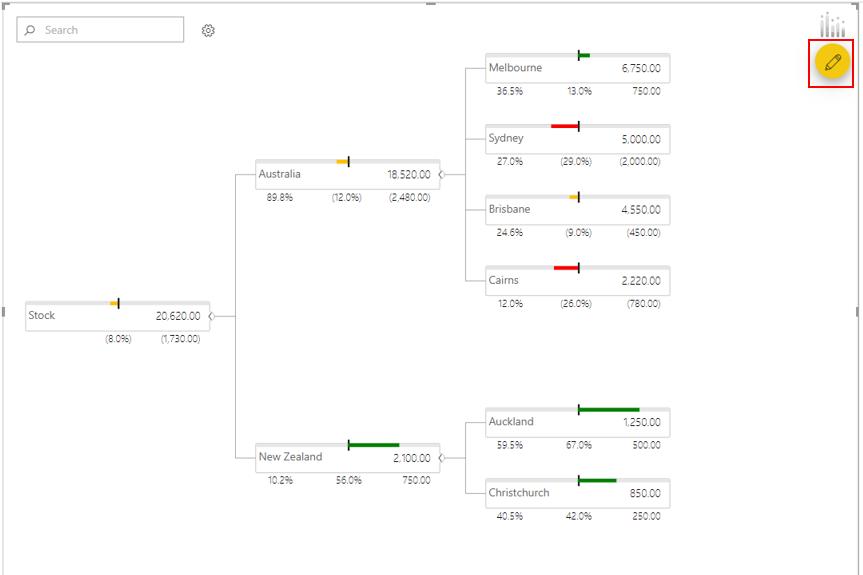Click into the Search input field

100,30
